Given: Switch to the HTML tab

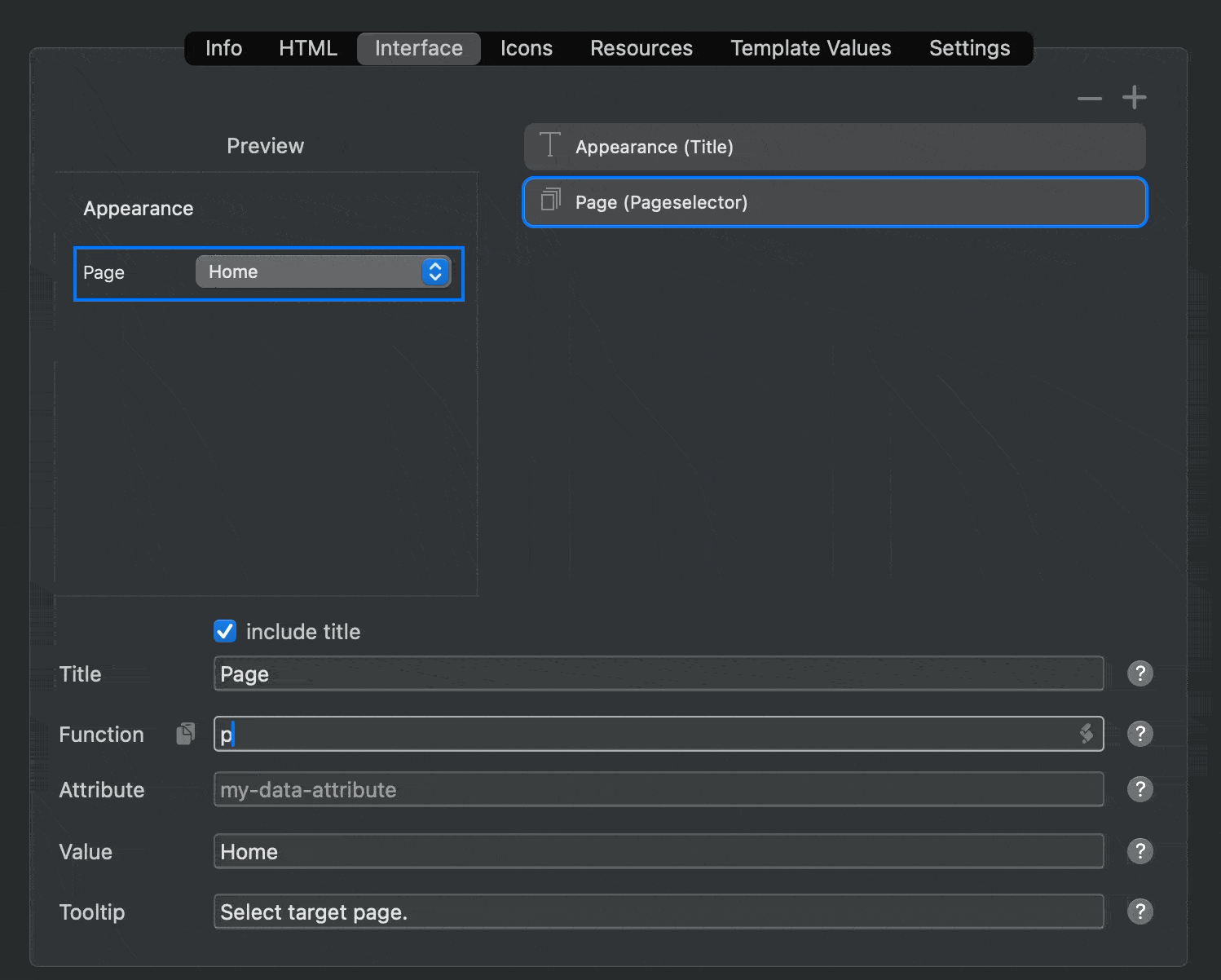Looking at the screenshot, I should 307,48.
